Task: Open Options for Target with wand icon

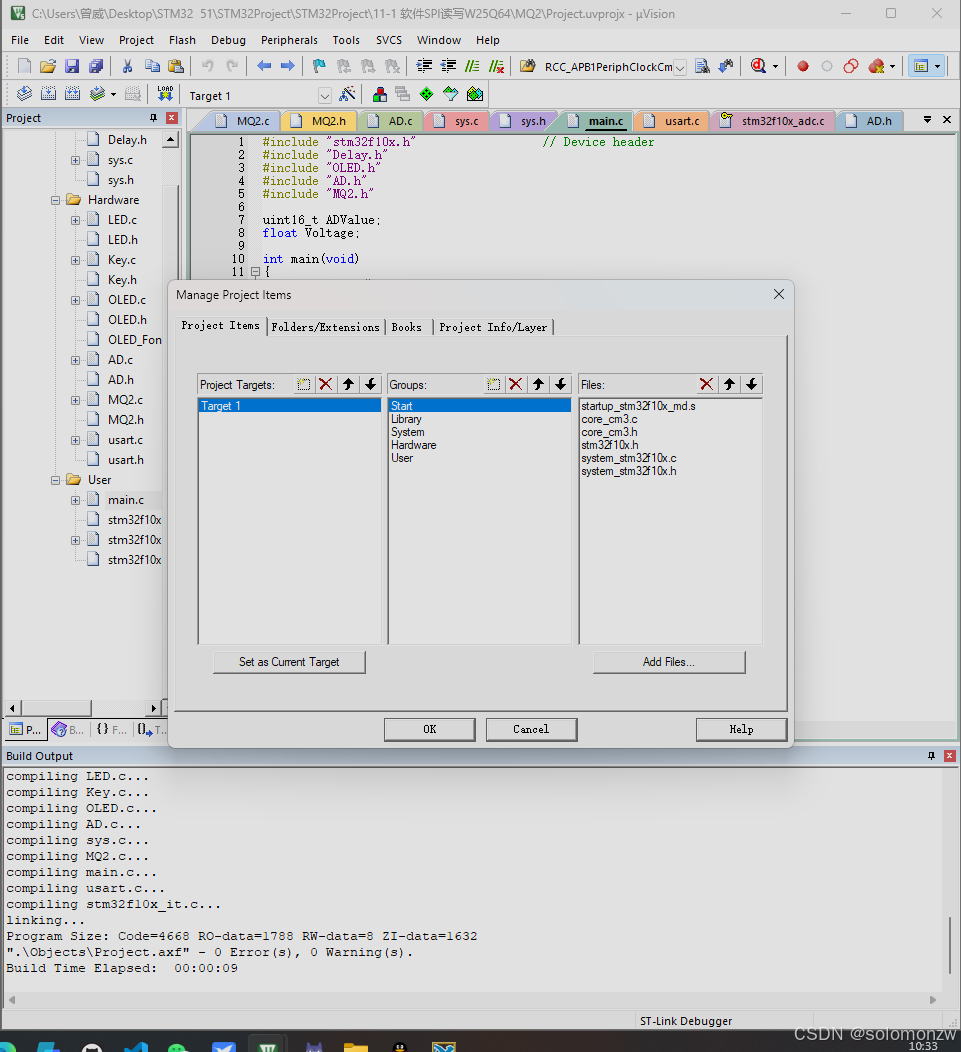Action: coord(348,95)
